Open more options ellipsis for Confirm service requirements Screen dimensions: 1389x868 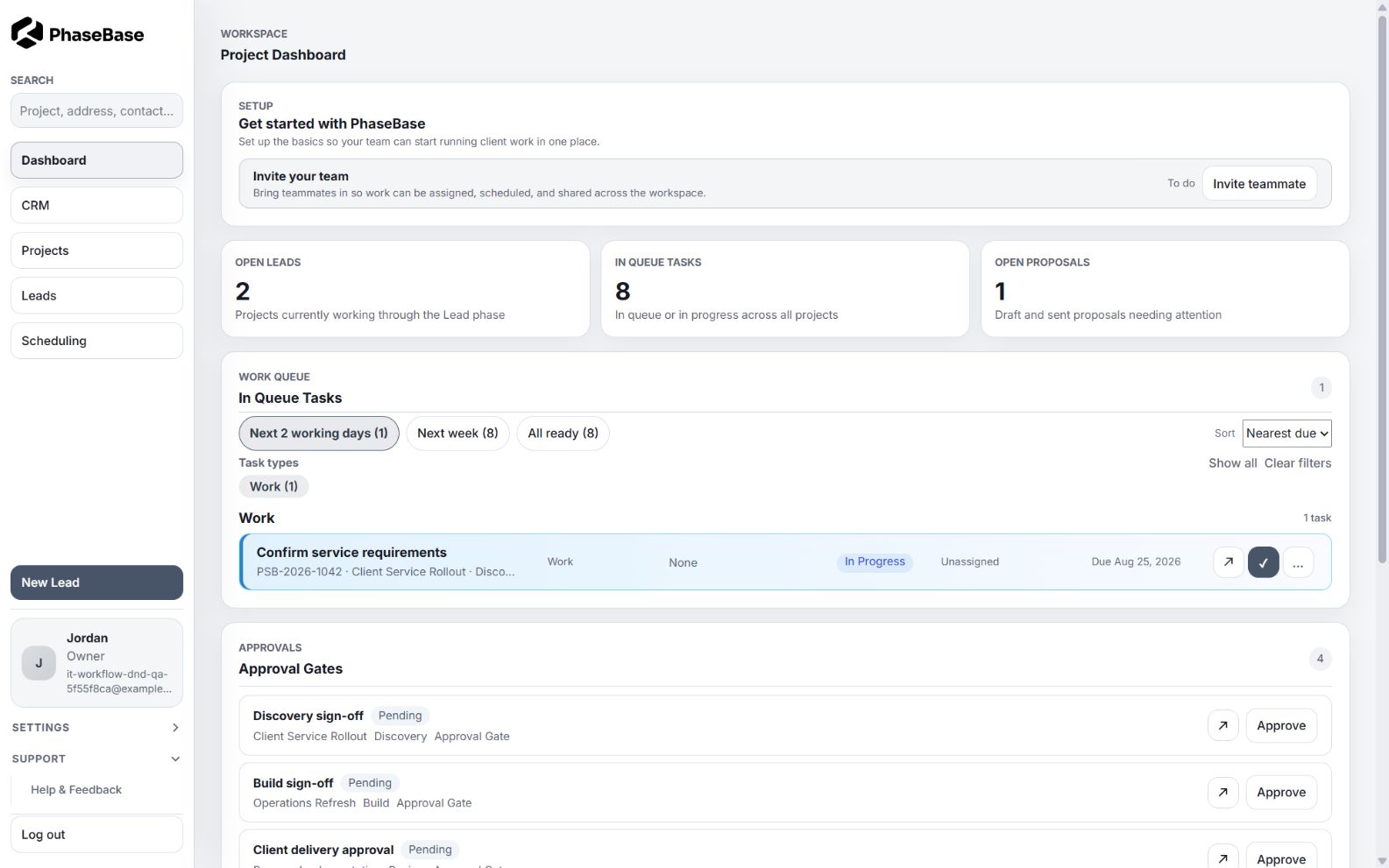coord(1298,562)
